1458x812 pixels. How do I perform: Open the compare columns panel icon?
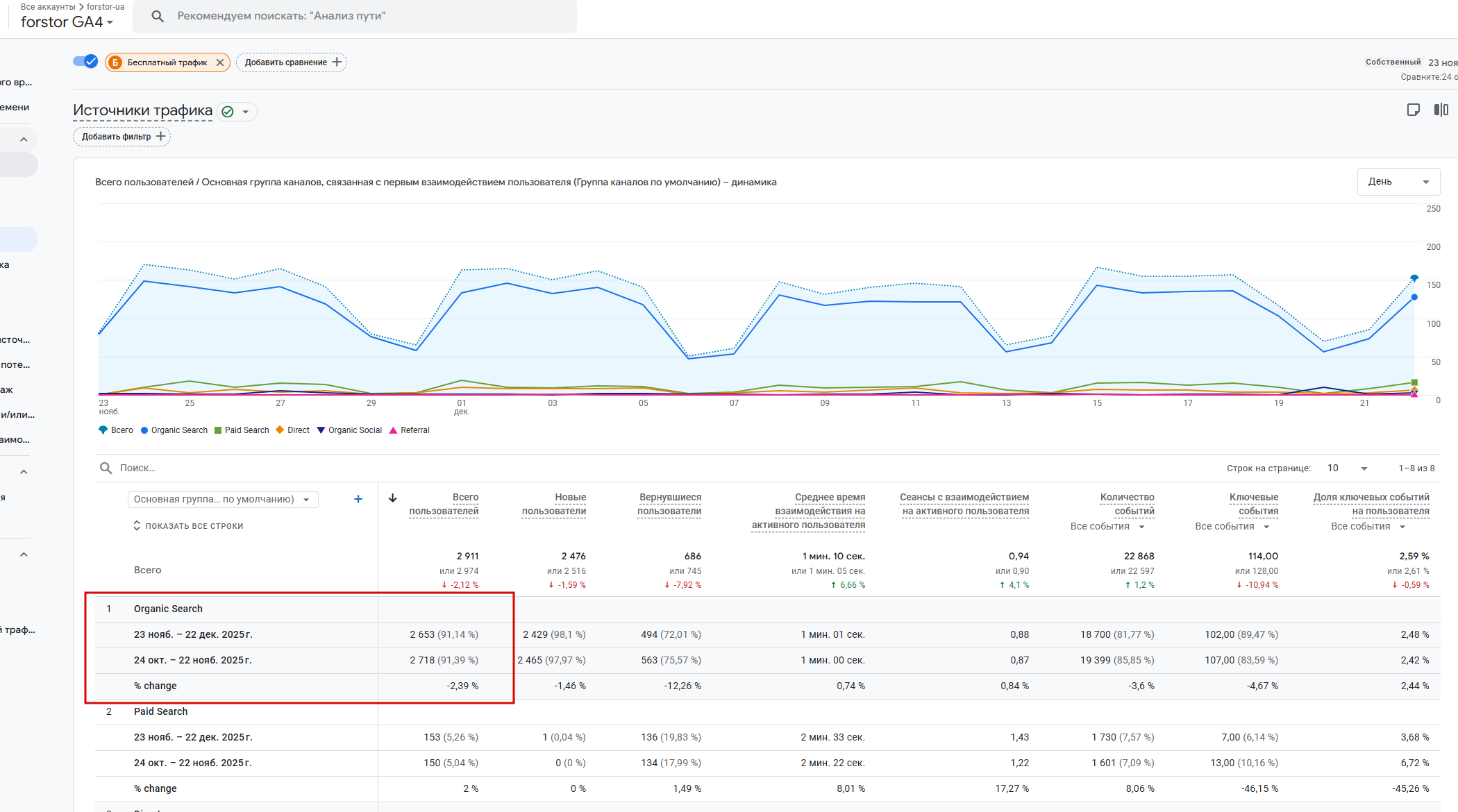tap(1441, 110)
